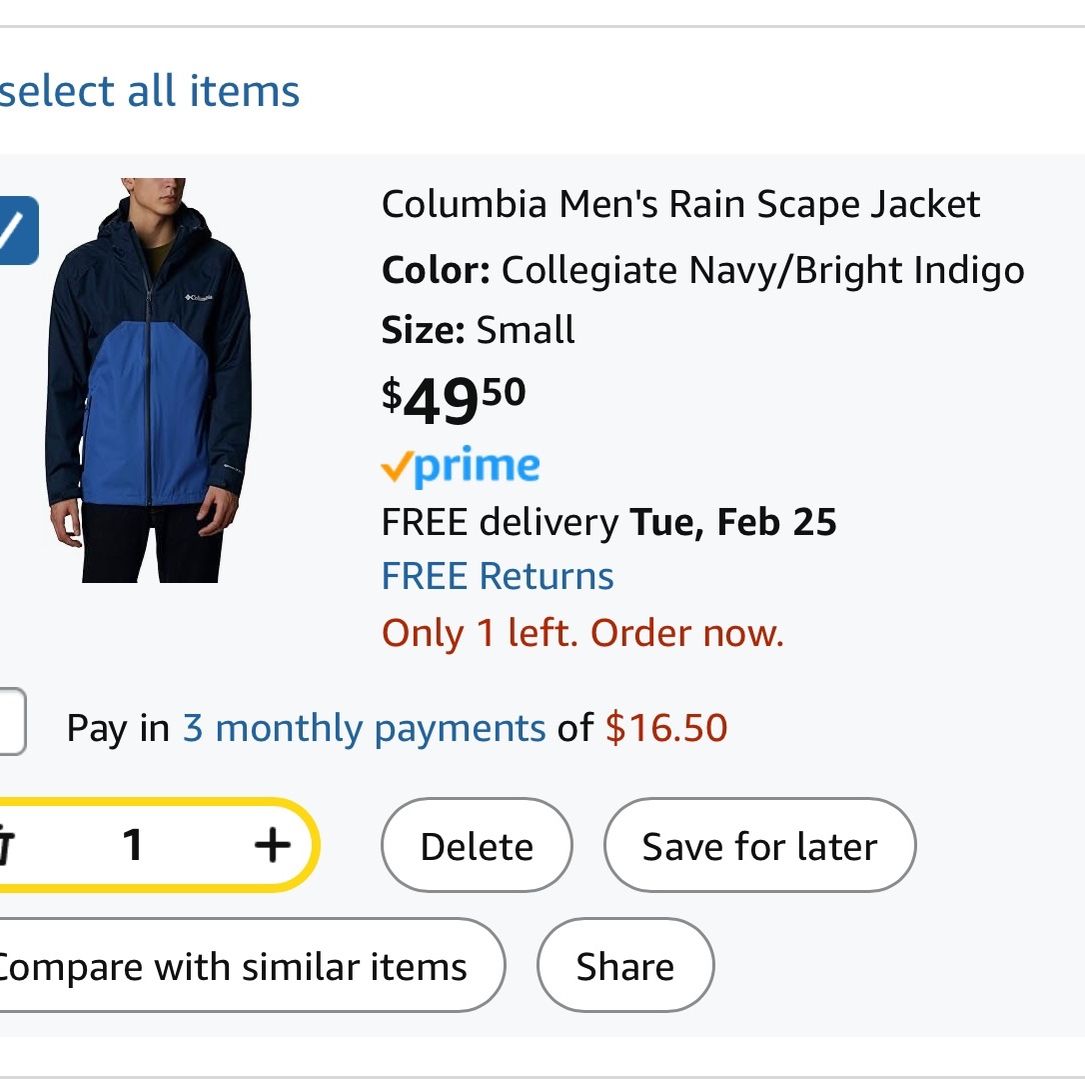Click the trash icon in quantity stepper
The width and height of the screenshot is (1085, 1085).
[6, 845]
